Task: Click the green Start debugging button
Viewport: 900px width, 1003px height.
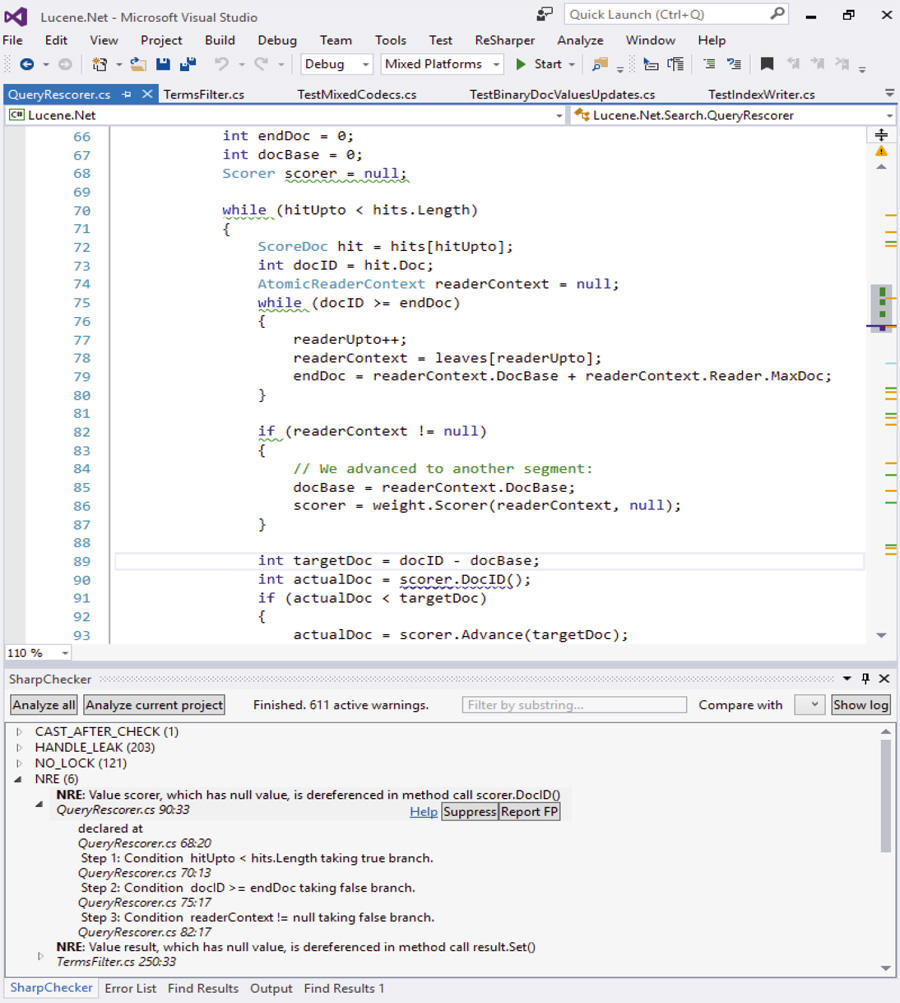Action: click(521, 64)
